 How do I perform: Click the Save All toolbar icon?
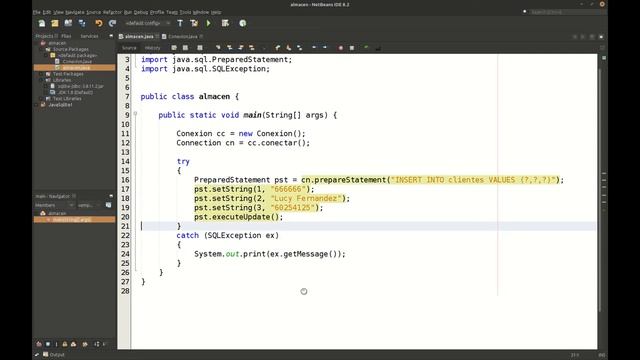click(82, 23)
